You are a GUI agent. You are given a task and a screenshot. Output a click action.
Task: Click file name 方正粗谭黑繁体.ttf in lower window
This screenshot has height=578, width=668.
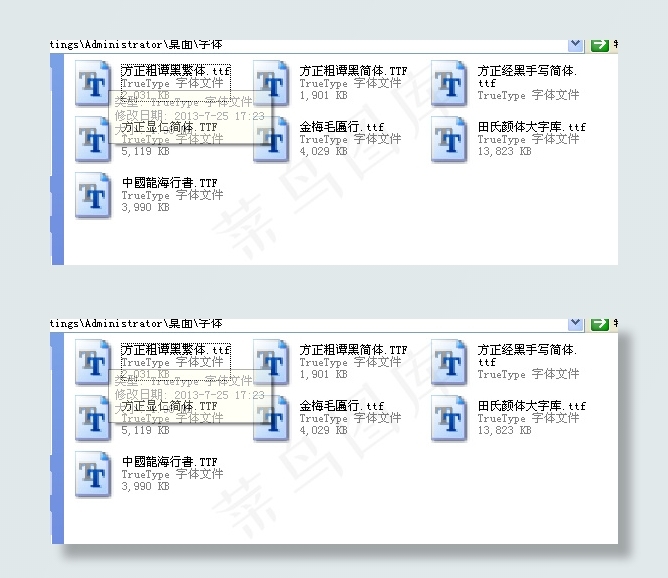[x=176, y=350]
